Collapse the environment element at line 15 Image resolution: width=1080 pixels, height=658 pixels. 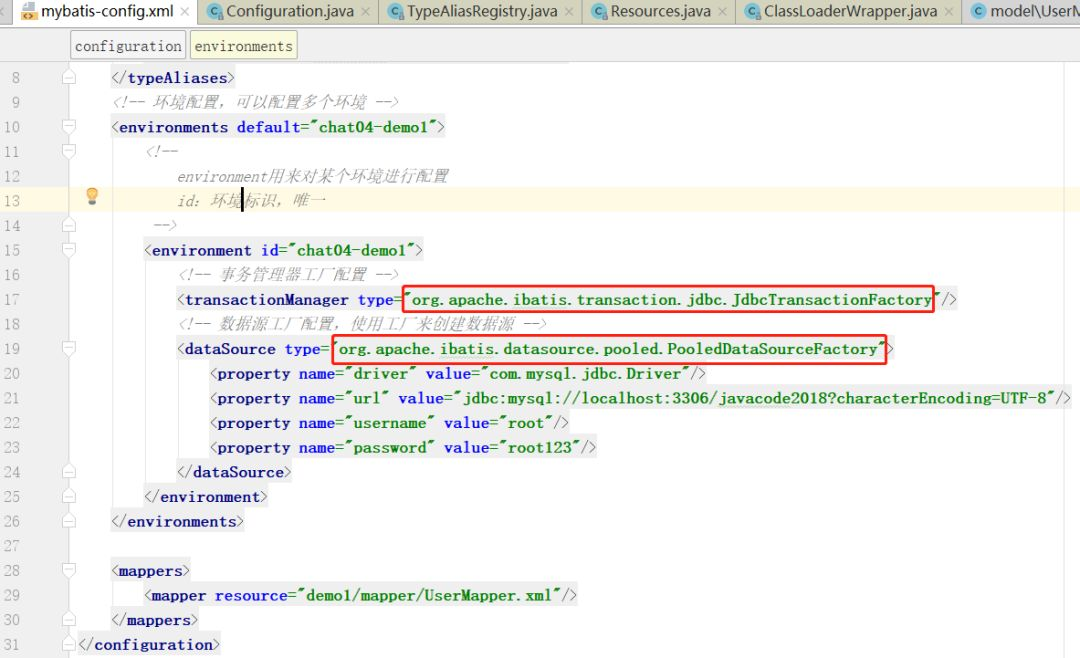[69, 250]
